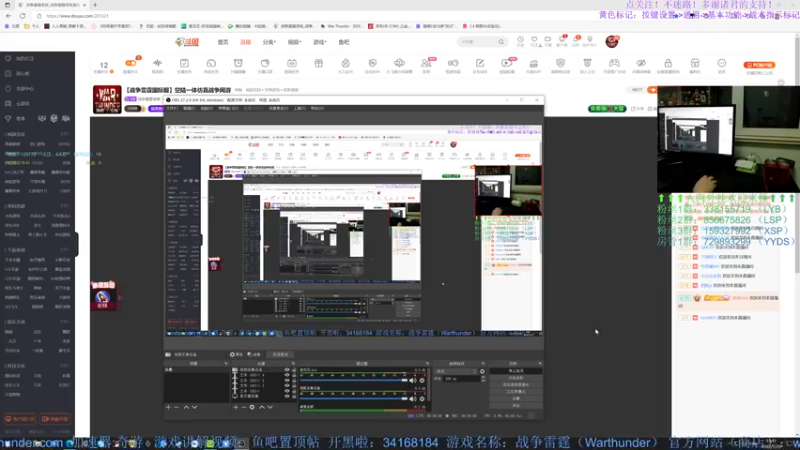The height and width of the screenshot is (450, 800).
Task: Mute the first audio mixer channel speaker icon
Action: pyautogui.click(x=412, y=380)
